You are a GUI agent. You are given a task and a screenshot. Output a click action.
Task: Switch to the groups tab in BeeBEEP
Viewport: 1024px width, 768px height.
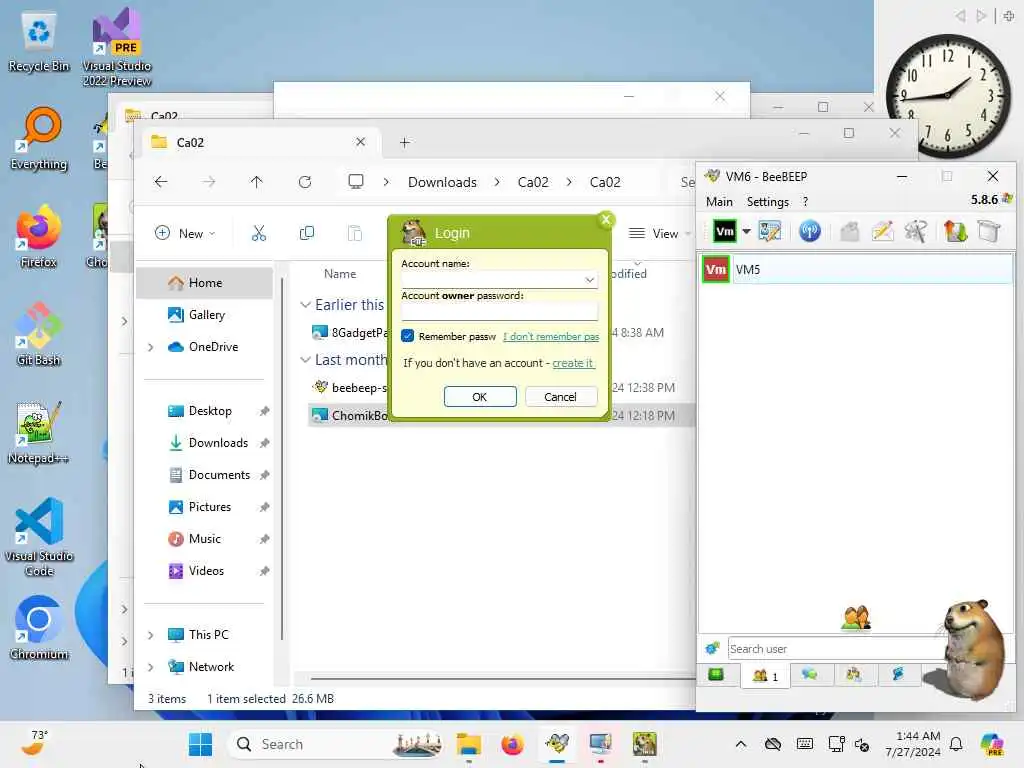tap(854, 675)
